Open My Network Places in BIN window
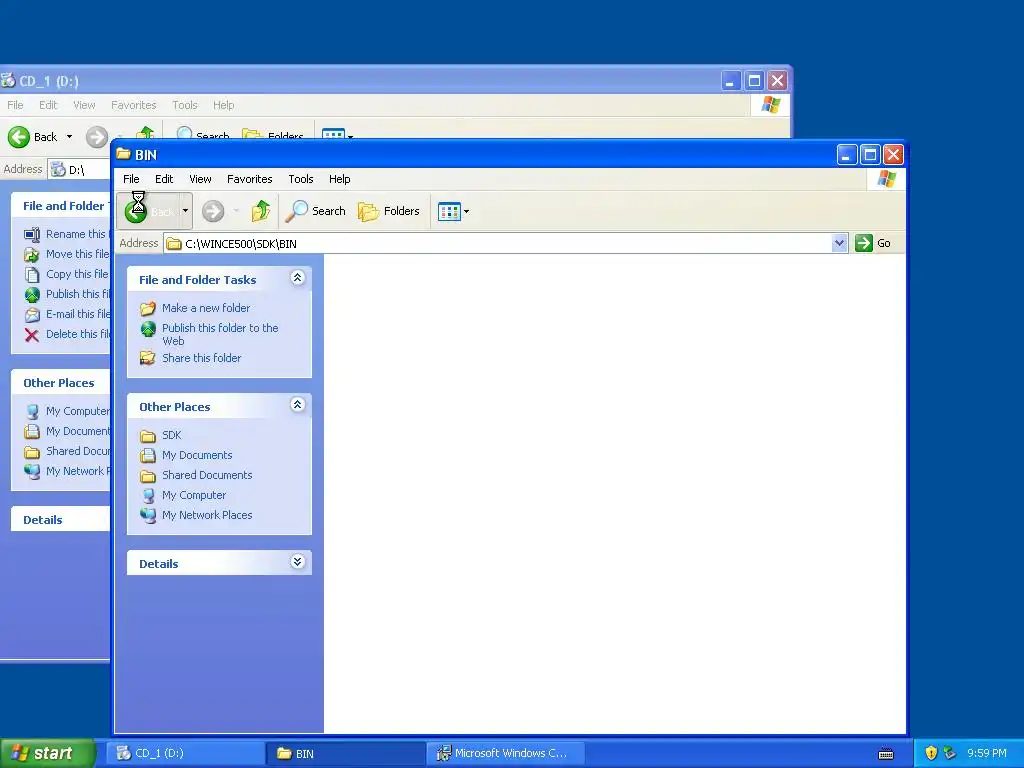 (x=207, y=515)
